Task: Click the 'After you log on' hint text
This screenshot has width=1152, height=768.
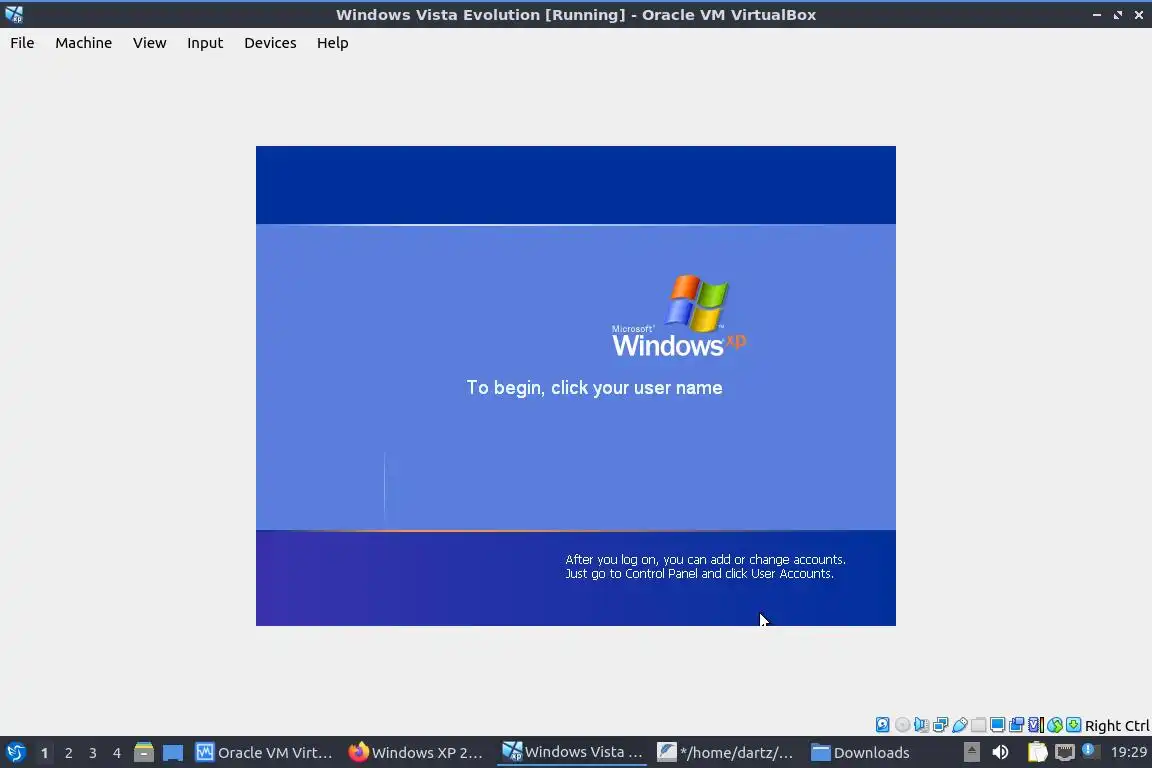Action: [x=705, y=567]
